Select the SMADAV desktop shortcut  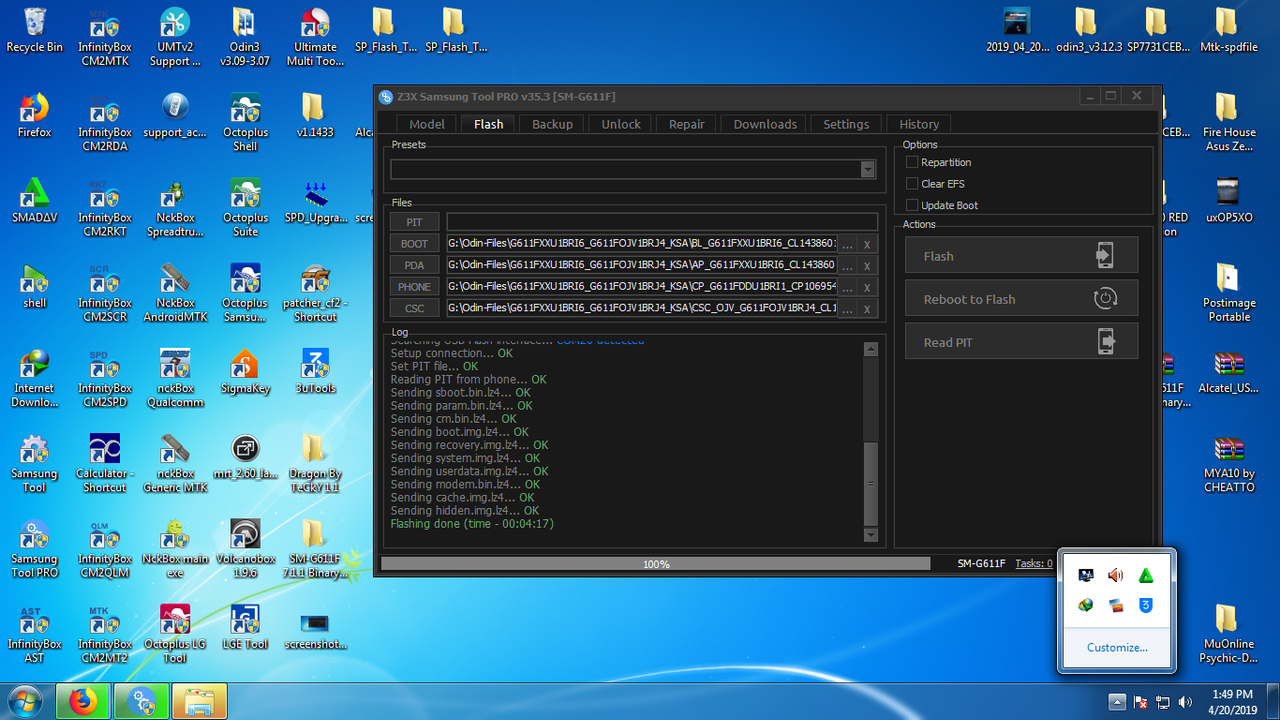click(34, 201)
